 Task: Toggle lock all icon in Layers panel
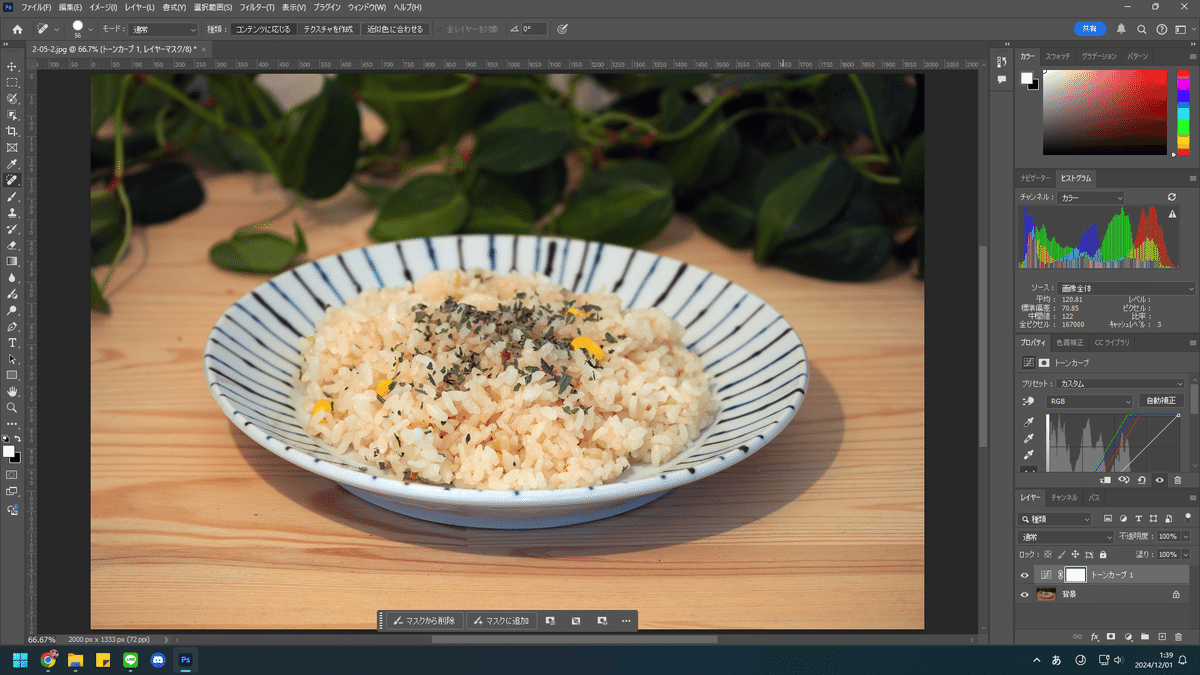(1103, 554)
